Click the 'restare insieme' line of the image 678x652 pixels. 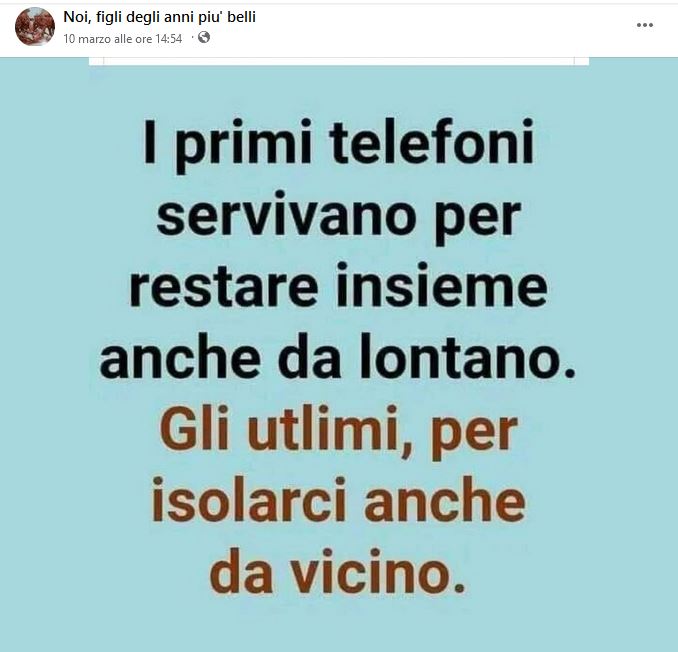pos(339,284)
